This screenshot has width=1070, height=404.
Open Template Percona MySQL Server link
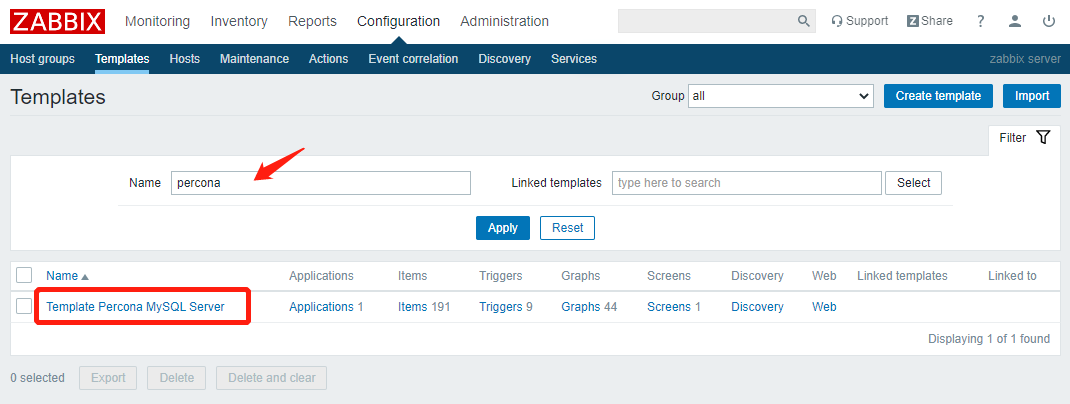tap(135, 307)
